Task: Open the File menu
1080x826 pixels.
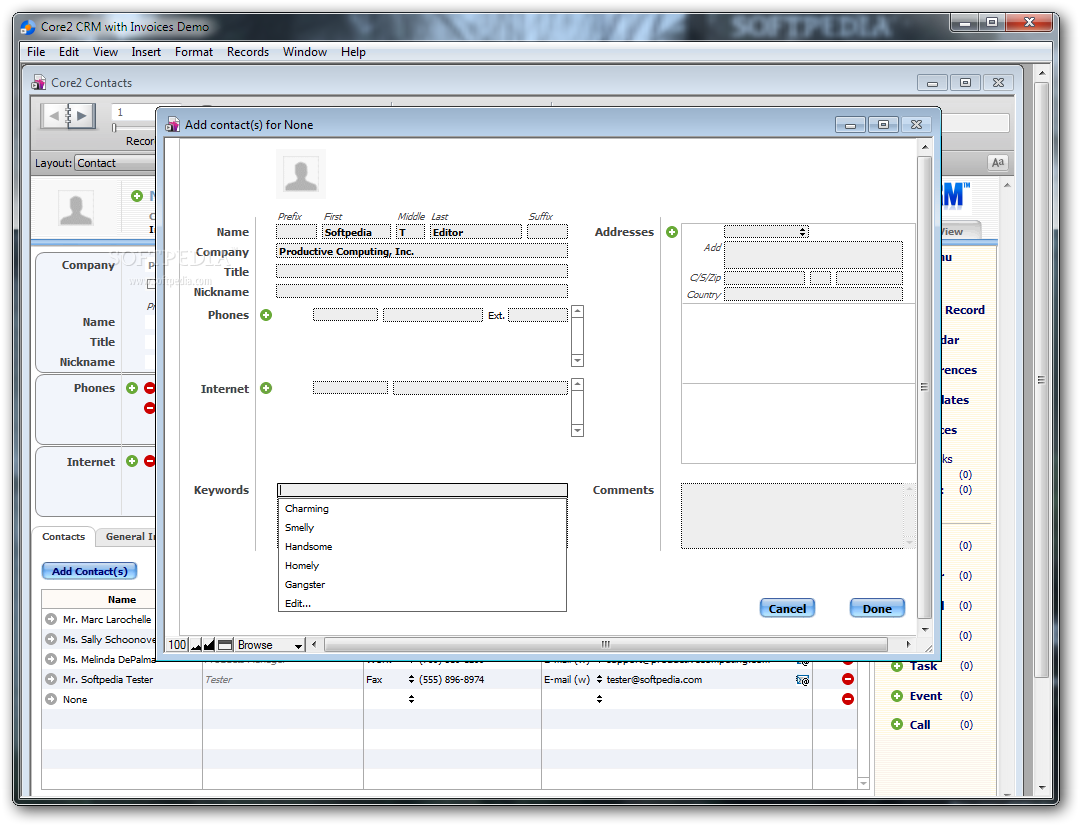Action: pos(36,52)
